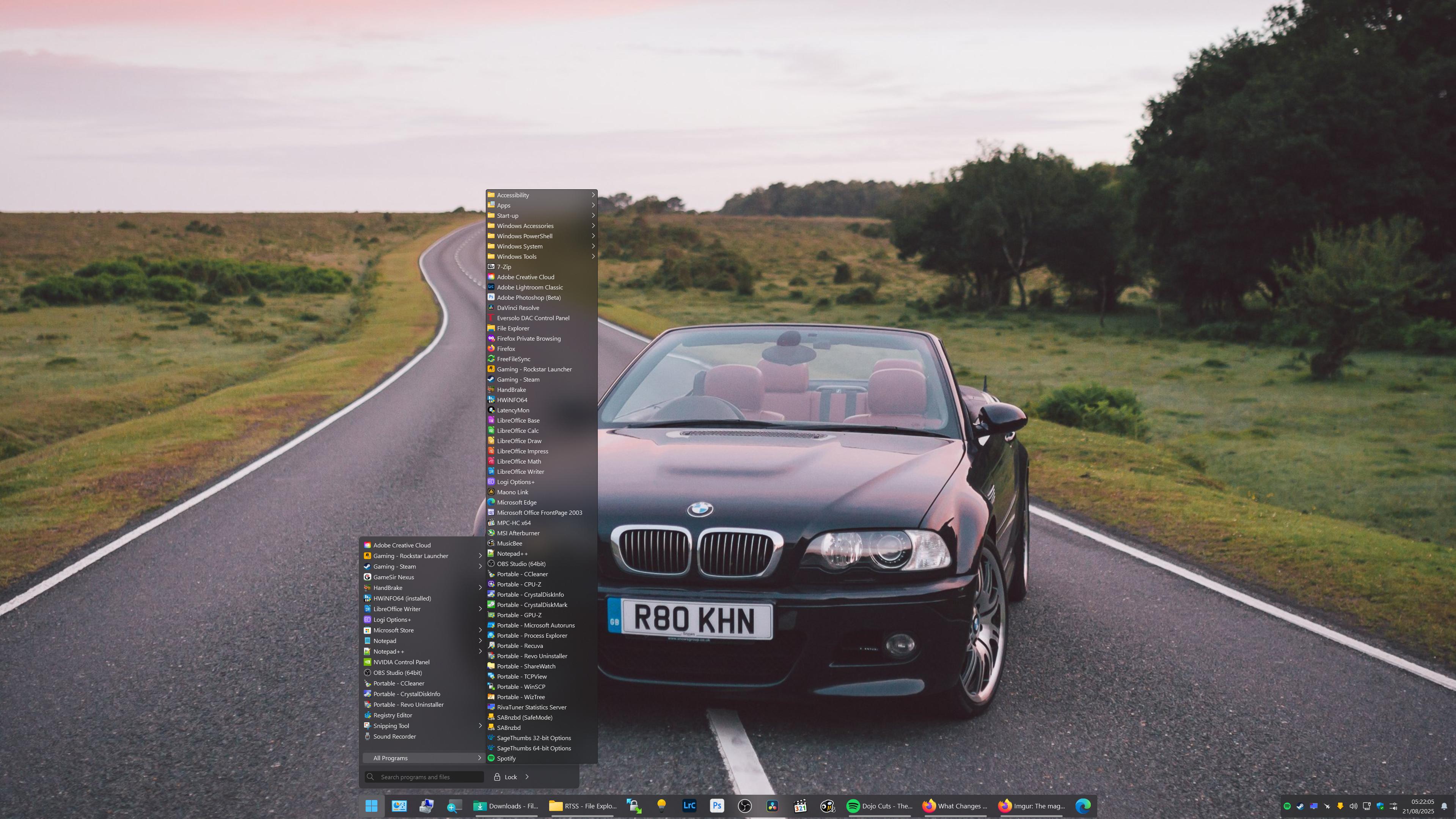Open HandBrake jump list arrow
Viewport: 1456px width, 819px height.
[x=480, y=588]
